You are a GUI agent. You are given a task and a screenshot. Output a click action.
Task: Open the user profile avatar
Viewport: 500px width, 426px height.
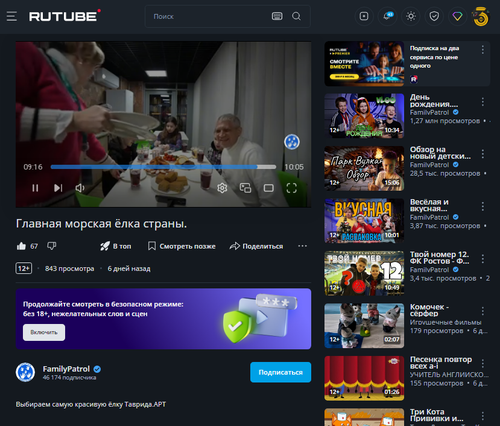(481, 16)
